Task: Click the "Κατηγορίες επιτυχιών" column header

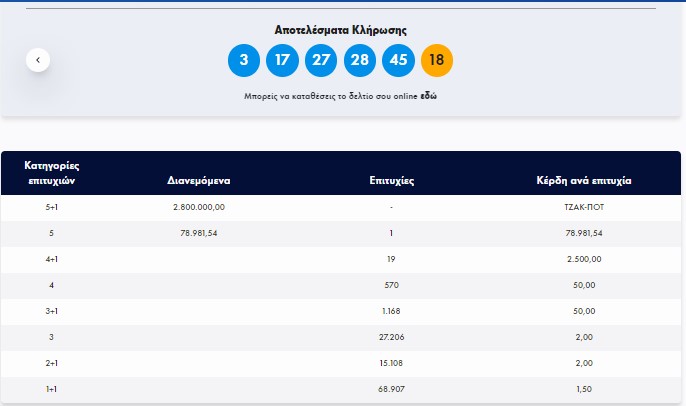Action: (x=51, y=172)
